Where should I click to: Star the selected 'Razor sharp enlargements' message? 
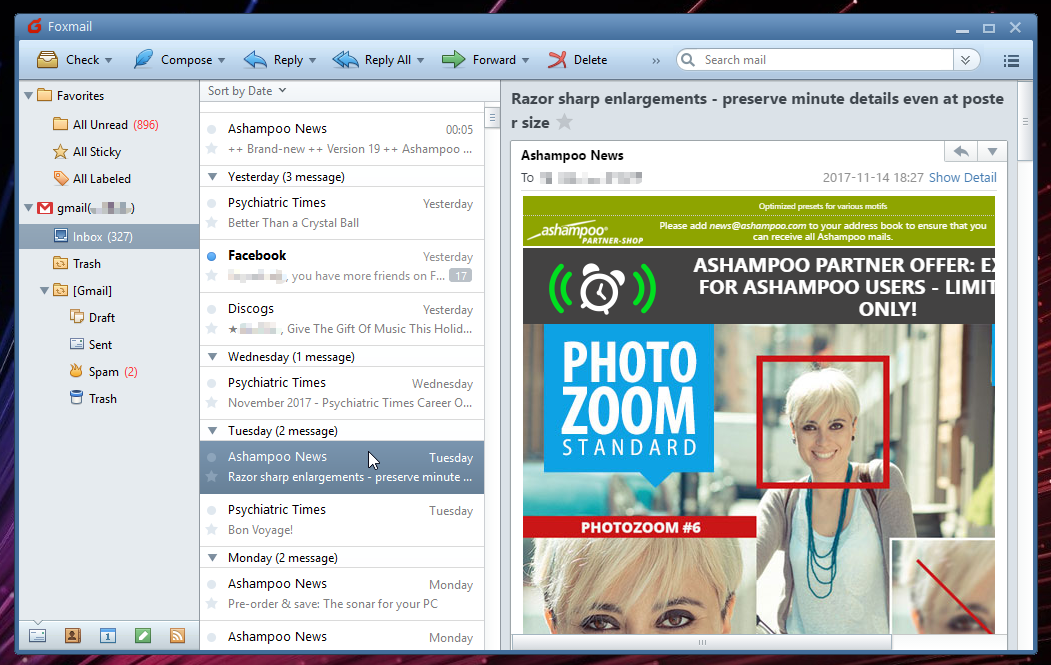[212, 477]
